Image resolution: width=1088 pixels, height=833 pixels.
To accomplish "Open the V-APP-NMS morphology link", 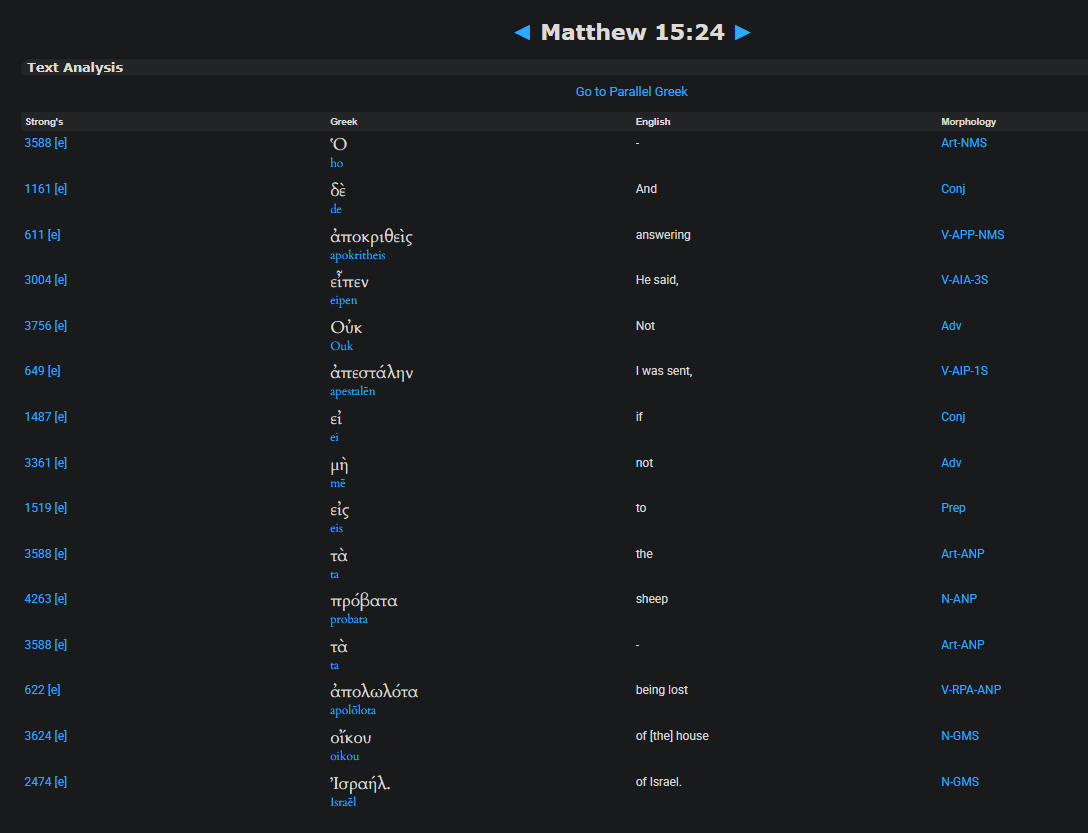I will click(972, 235).
